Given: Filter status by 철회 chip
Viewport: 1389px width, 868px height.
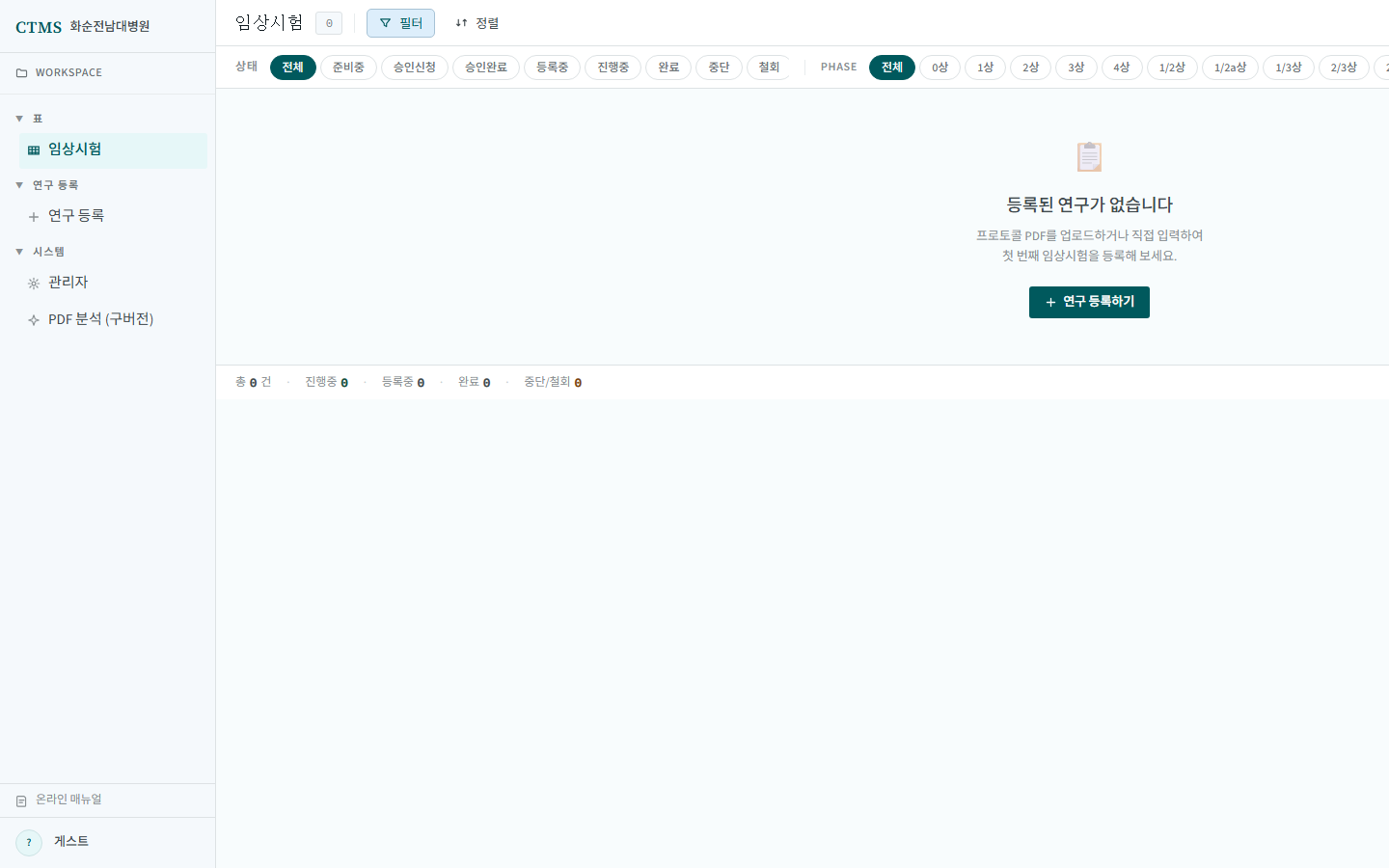Looking at the screenshot, I should pyautogui.click(x=769, y=68).
